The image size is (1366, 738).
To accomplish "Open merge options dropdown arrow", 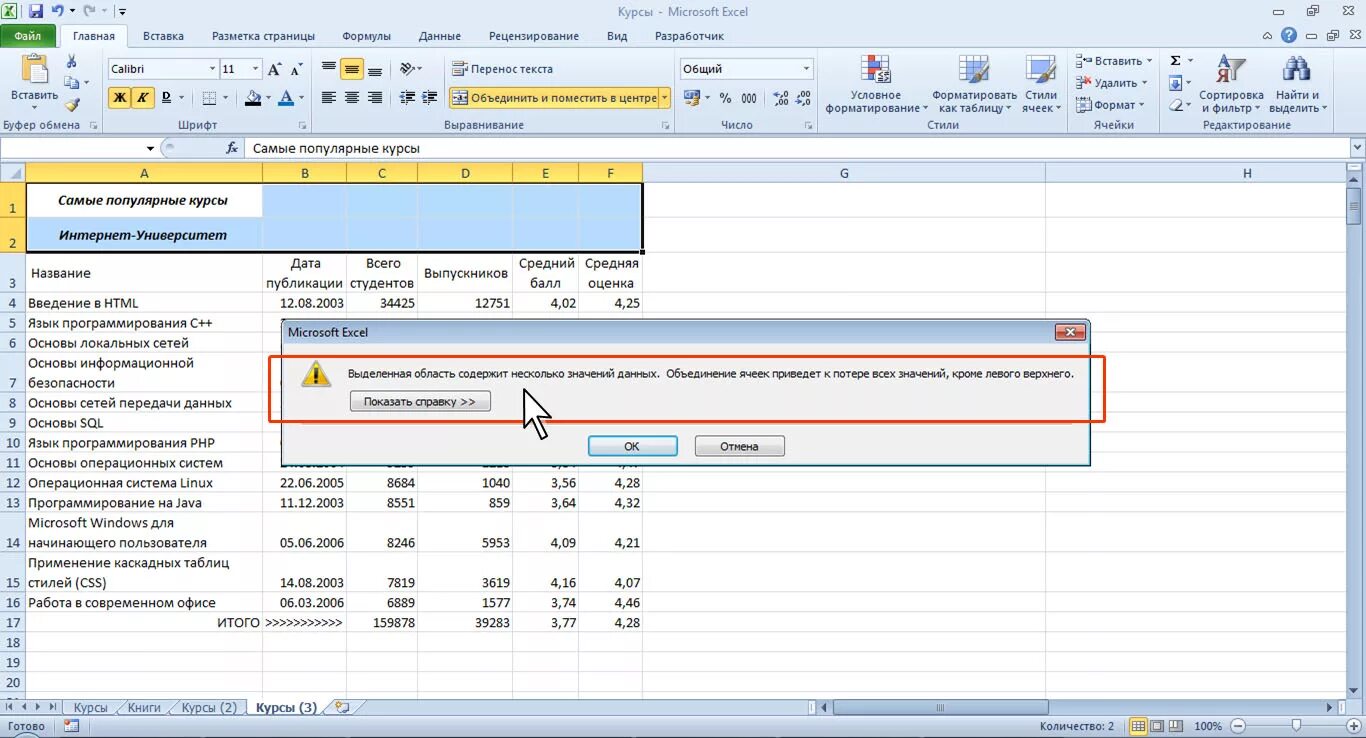I will (x=665, y=98).
